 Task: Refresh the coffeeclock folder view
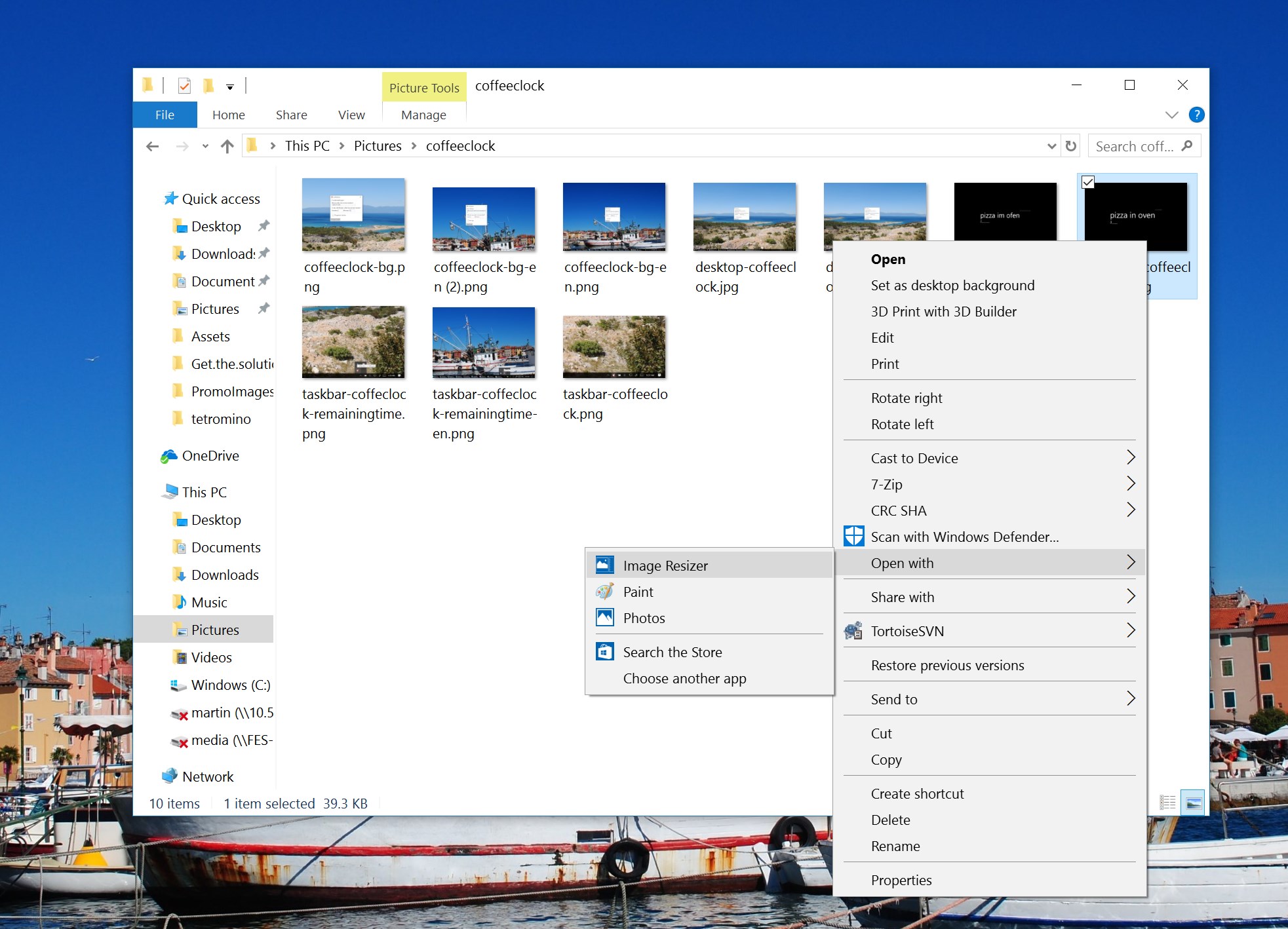tap(1071, 145)
